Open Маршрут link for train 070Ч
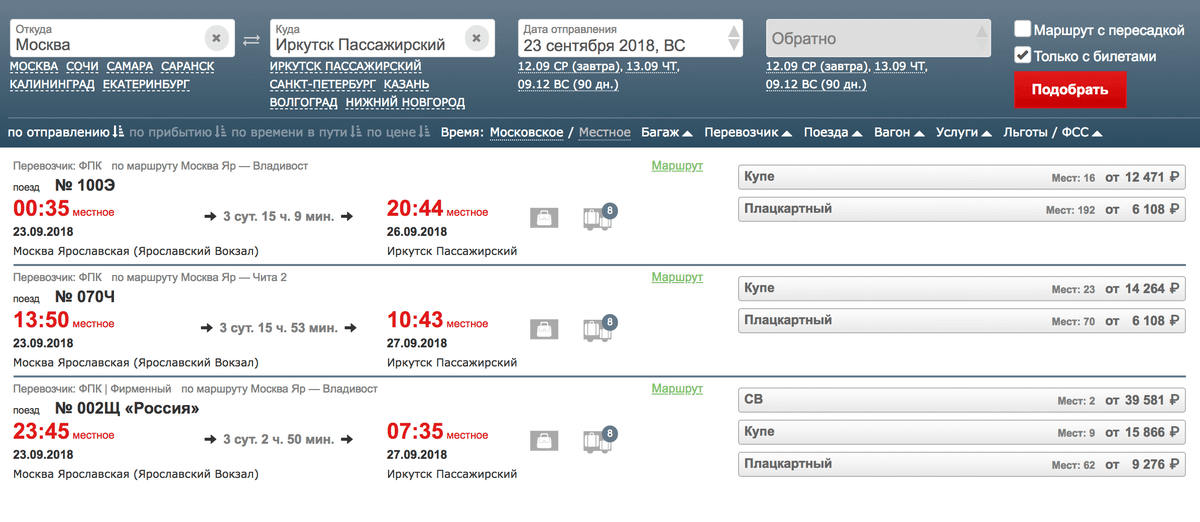 [x=677, y=277]
